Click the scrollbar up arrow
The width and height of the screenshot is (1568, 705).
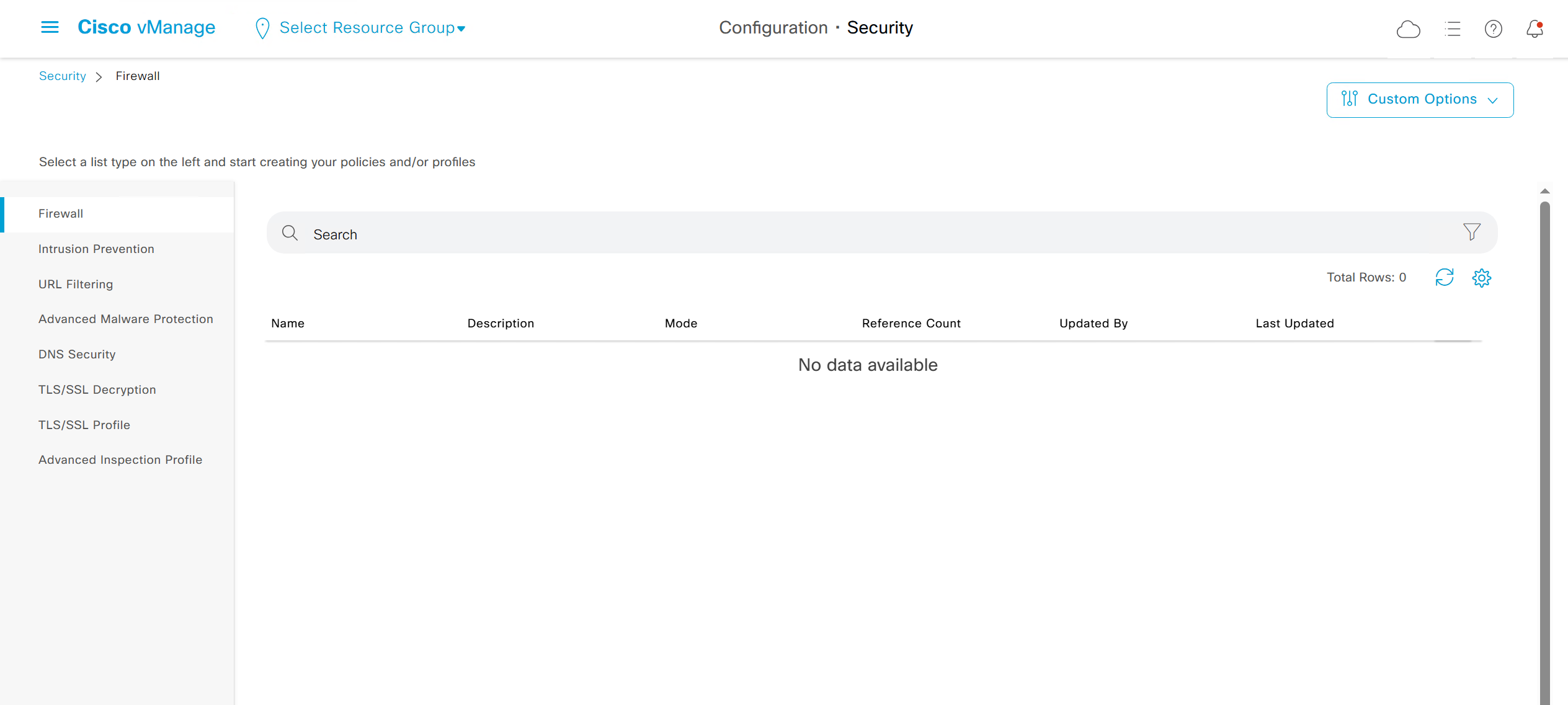point(1544,192)
